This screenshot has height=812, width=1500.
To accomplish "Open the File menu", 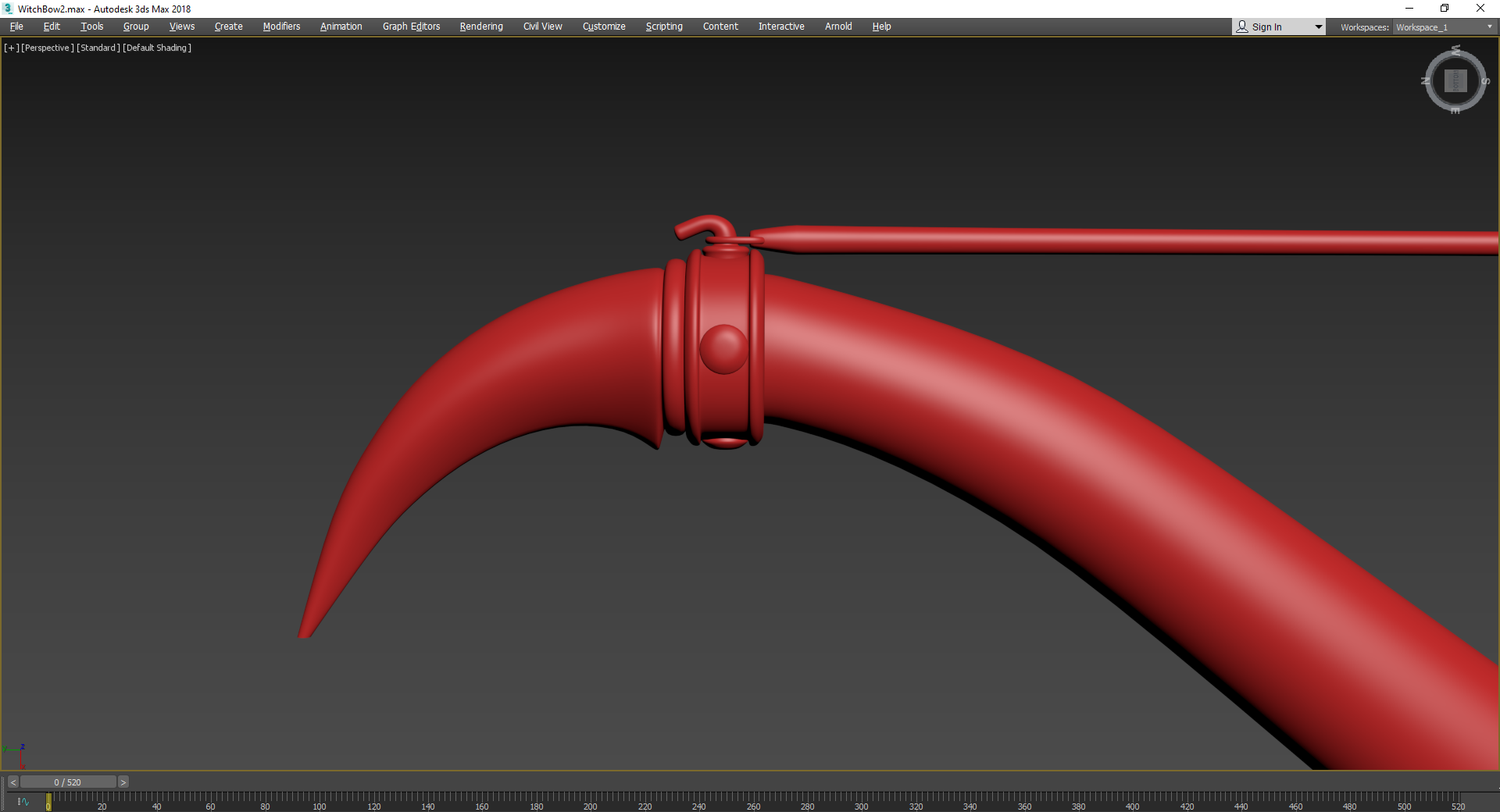I will 16,27.
